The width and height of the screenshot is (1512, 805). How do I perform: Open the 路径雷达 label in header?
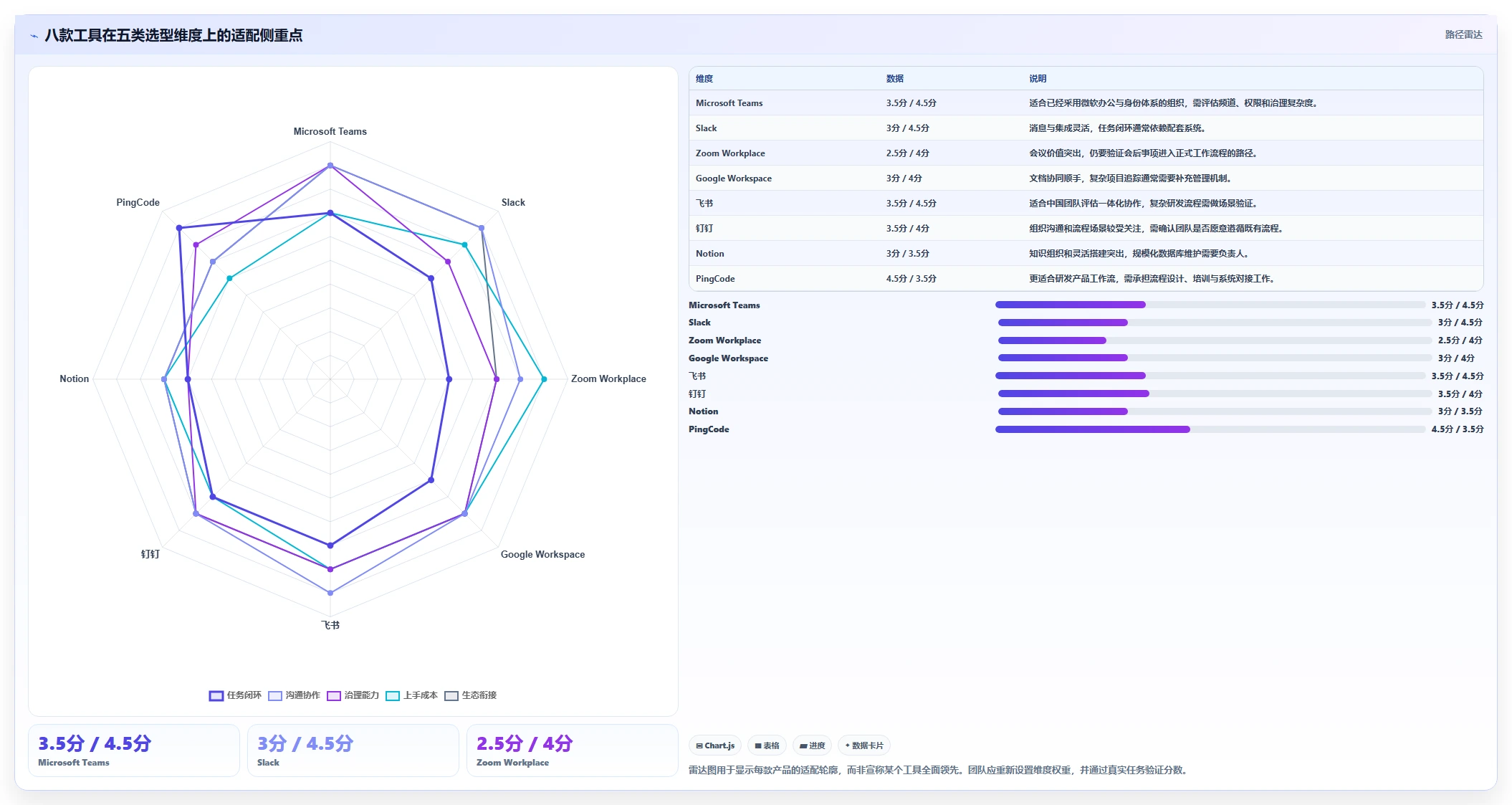tap(1463, 34)
